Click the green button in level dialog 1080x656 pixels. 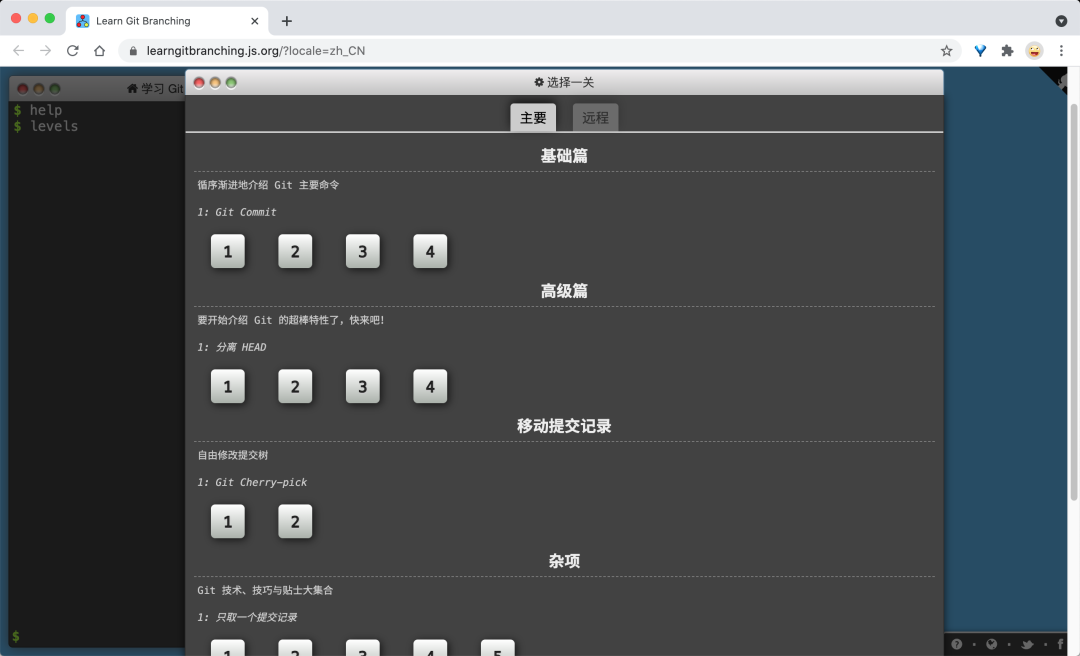(231, 83)
